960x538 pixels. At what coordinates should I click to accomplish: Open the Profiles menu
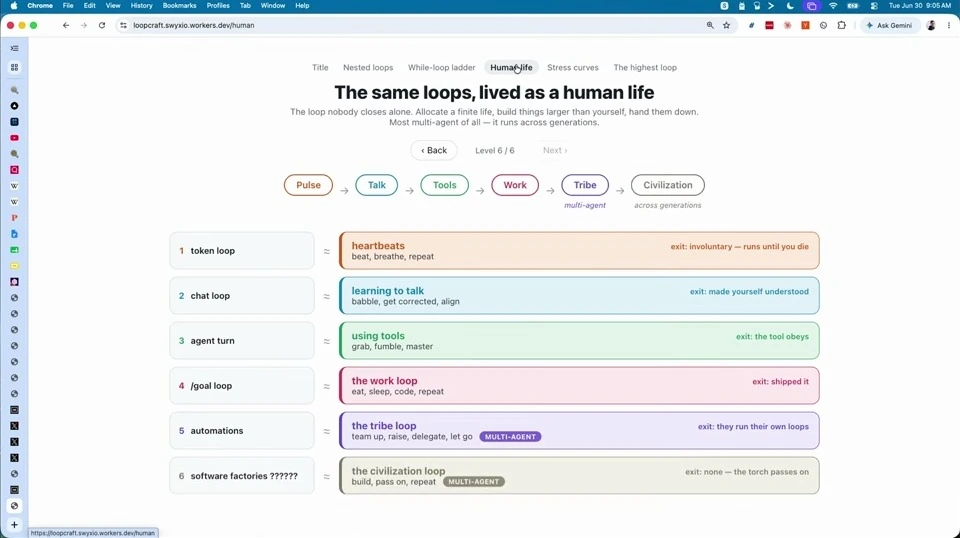[x=218, y=6]
